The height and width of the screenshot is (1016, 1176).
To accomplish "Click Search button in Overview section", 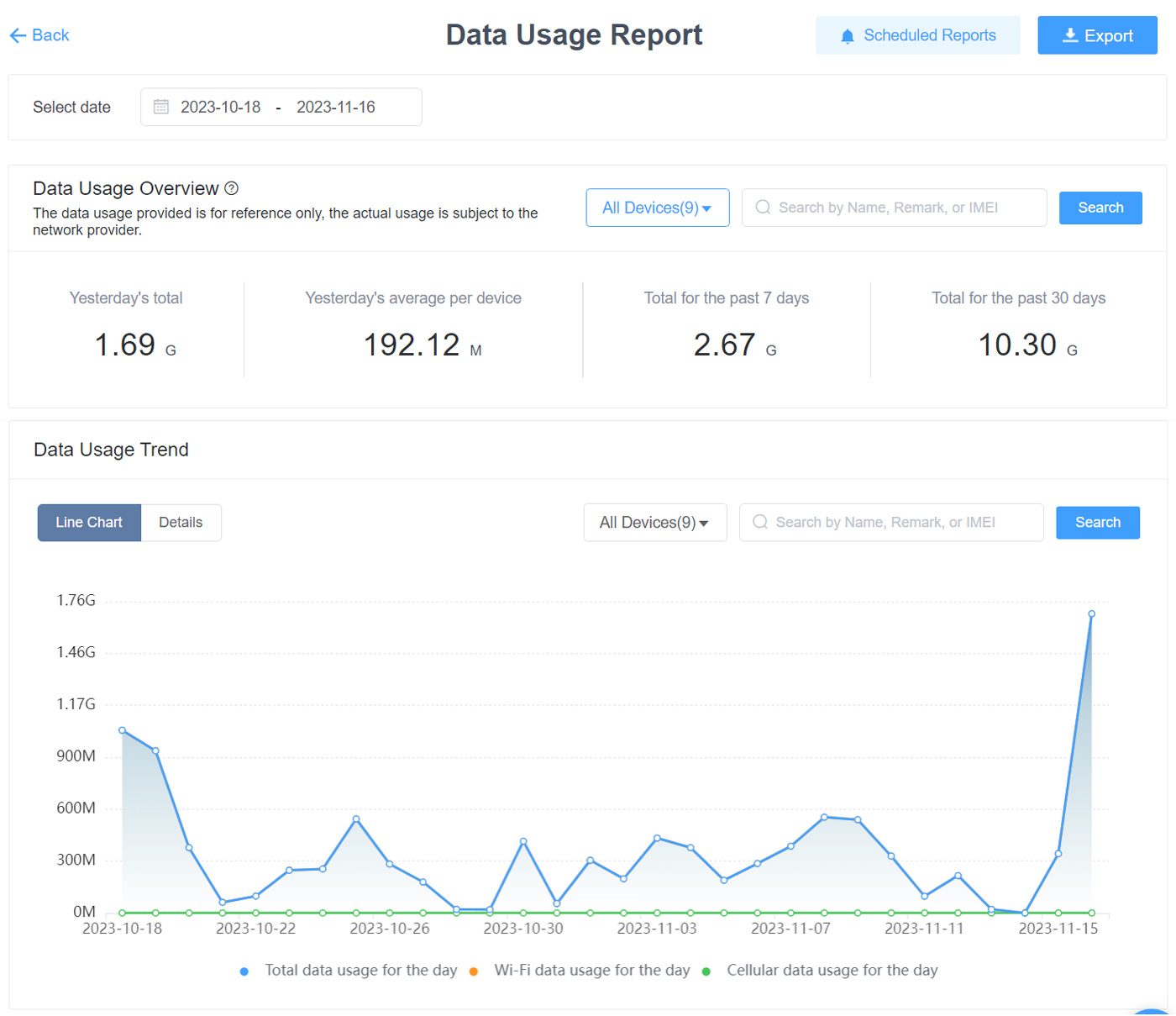I will (1100, 208).
